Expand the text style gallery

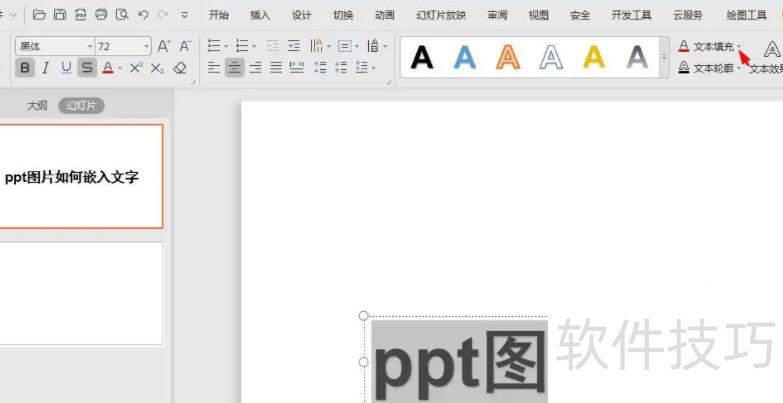(x=665, y=57)
